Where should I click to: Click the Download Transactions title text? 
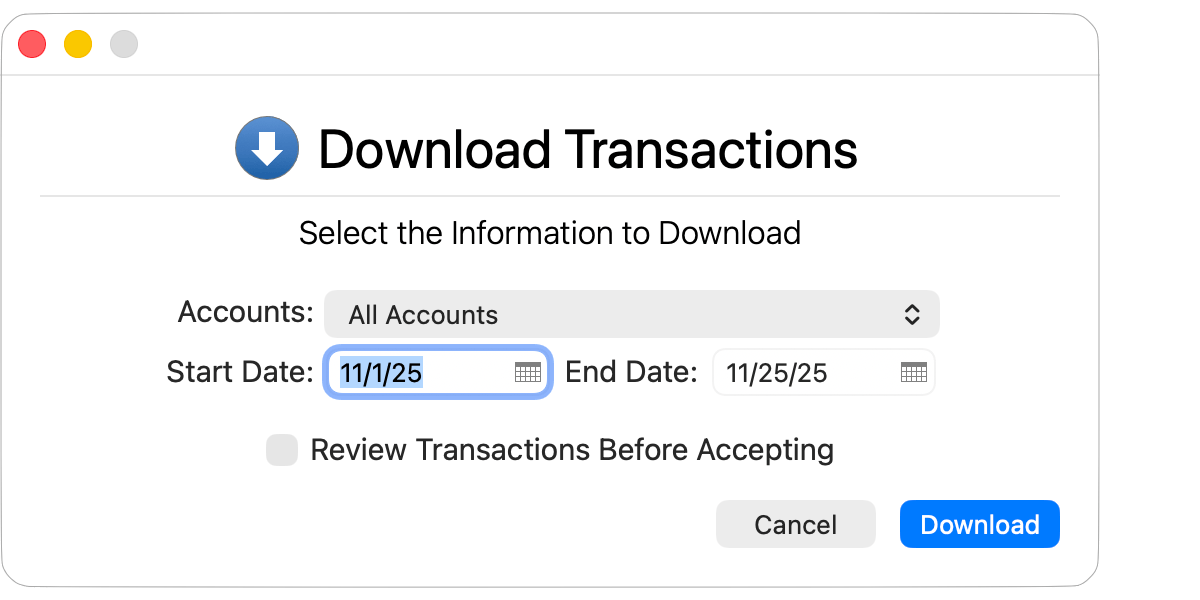587,148
